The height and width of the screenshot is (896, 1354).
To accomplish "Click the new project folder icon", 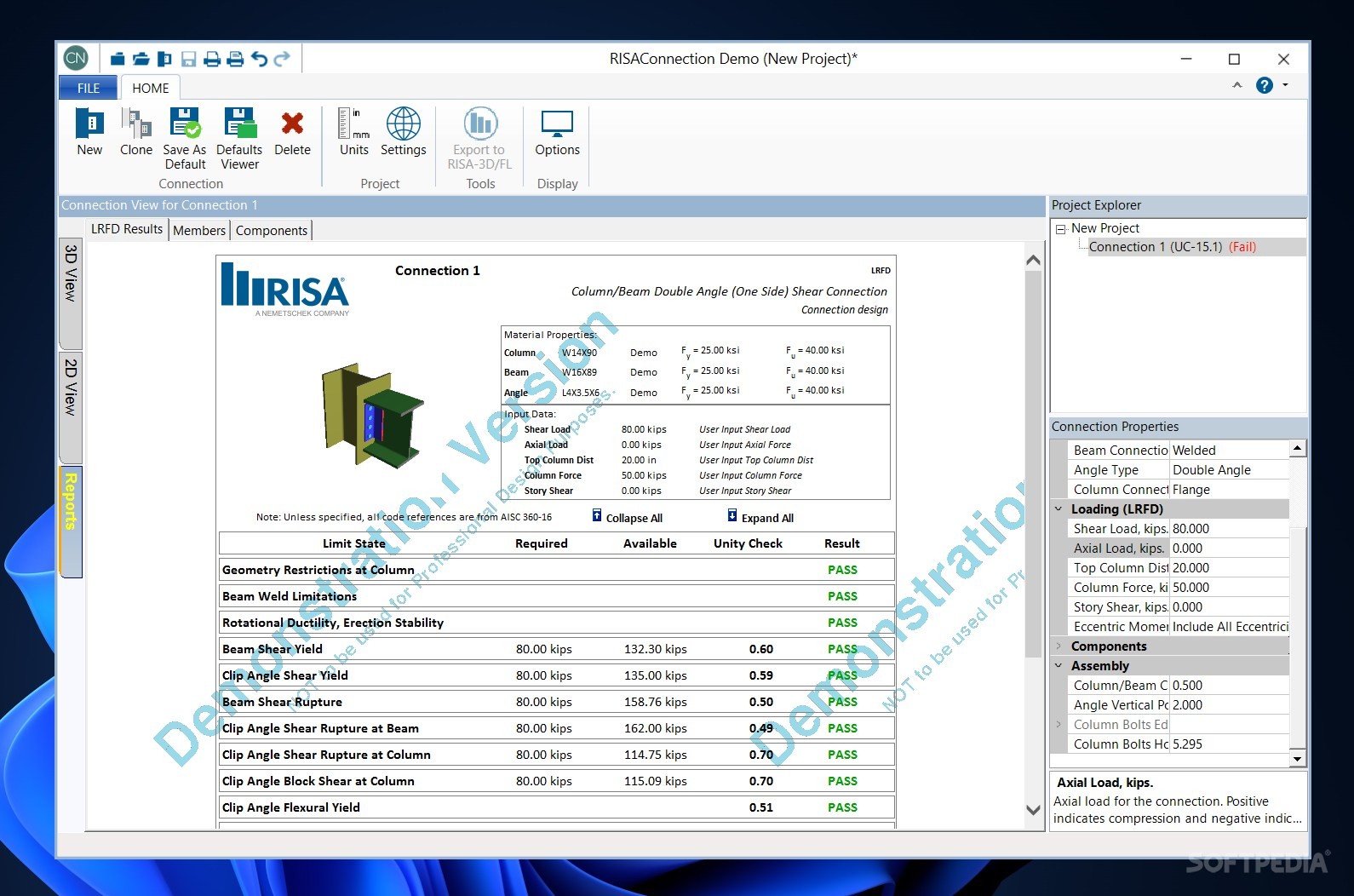I will tap(118, 59).
